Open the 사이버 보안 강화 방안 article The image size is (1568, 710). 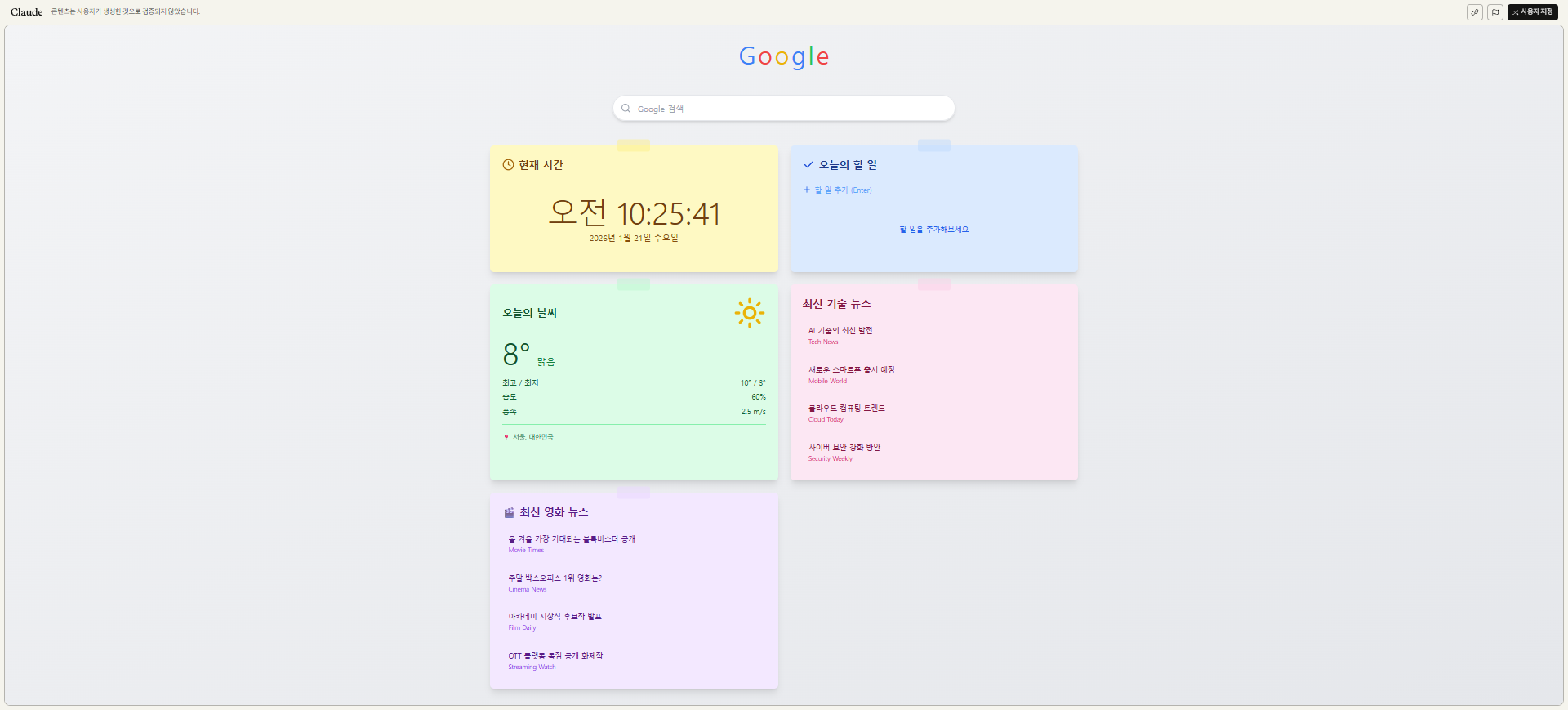[844, 448]
